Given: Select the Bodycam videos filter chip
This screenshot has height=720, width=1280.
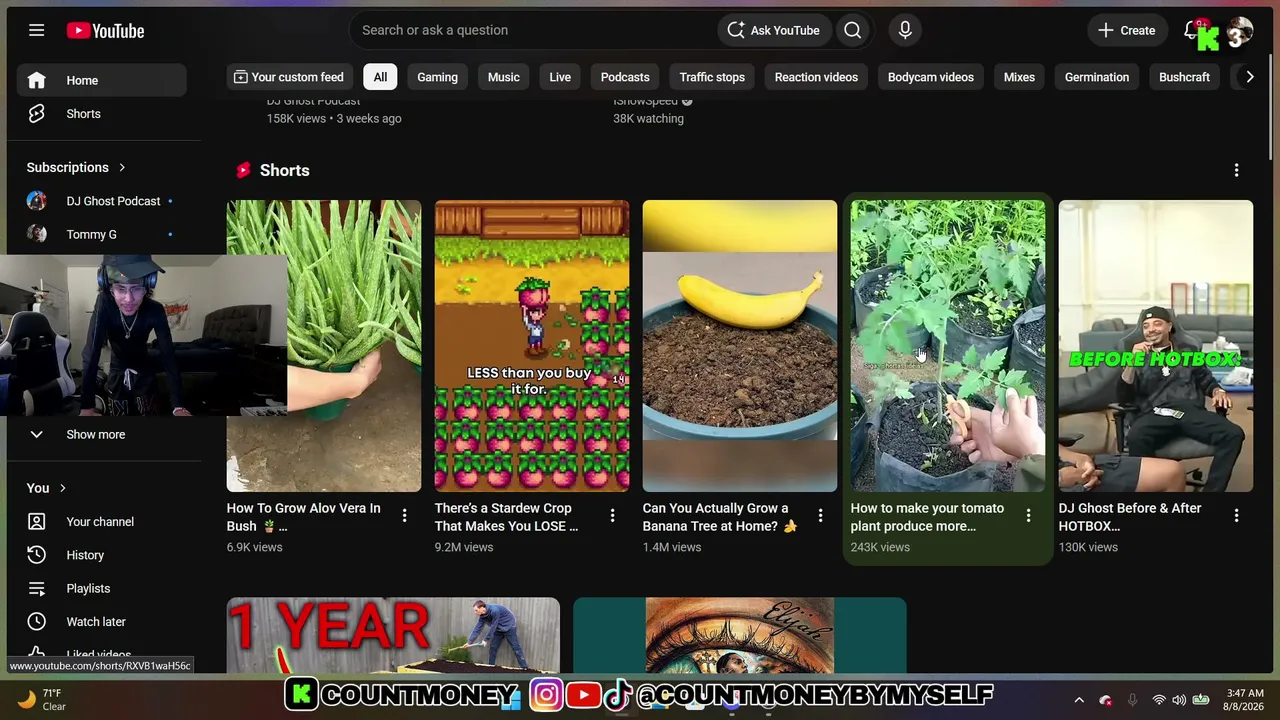Looking at the screenshot, I should (931, 77).
